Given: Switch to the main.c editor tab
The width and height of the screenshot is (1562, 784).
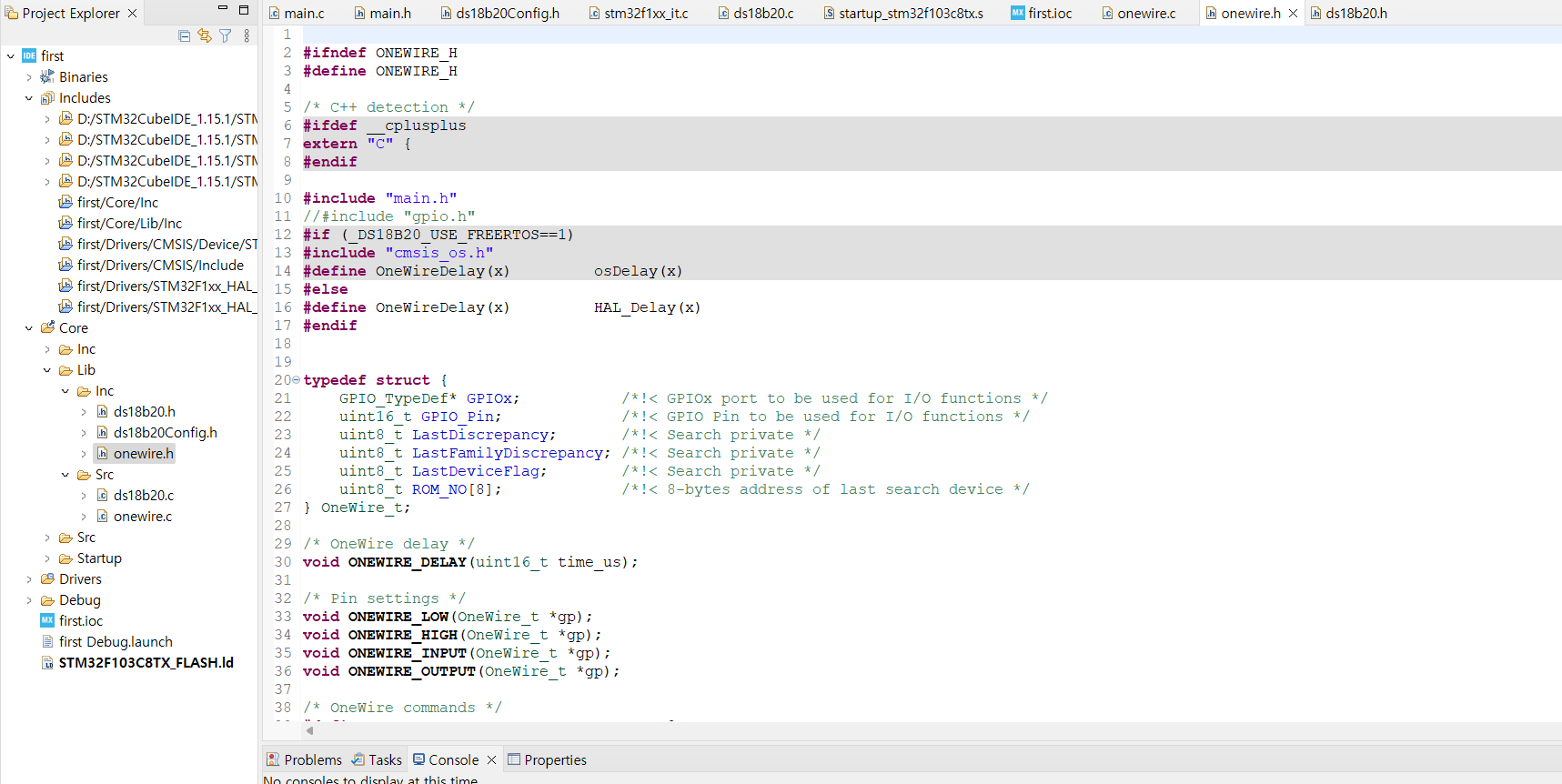Looking at the screenshot, I should click(297, 14).
